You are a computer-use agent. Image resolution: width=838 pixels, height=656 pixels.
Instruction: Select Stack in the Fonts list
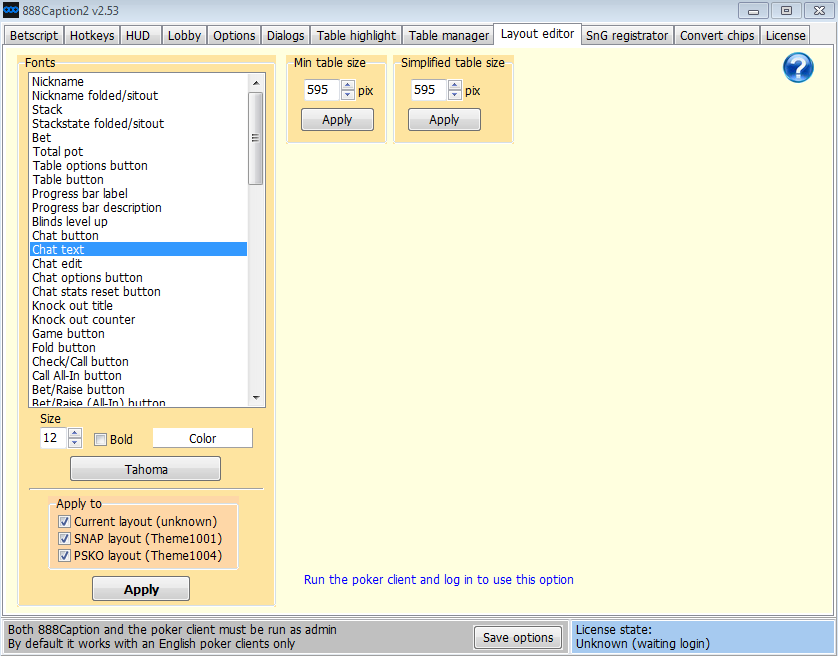click(x=138, y=110)
